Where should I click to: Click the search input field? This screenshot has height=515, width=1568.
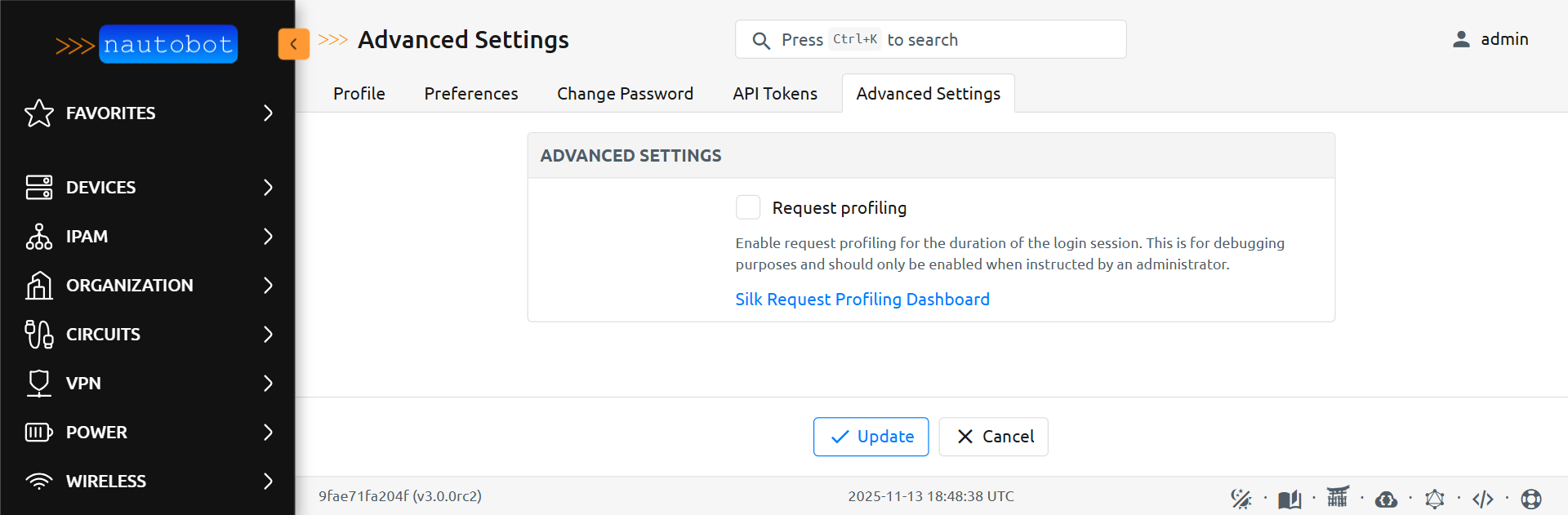pyautogui.click(x=930, y=39)
